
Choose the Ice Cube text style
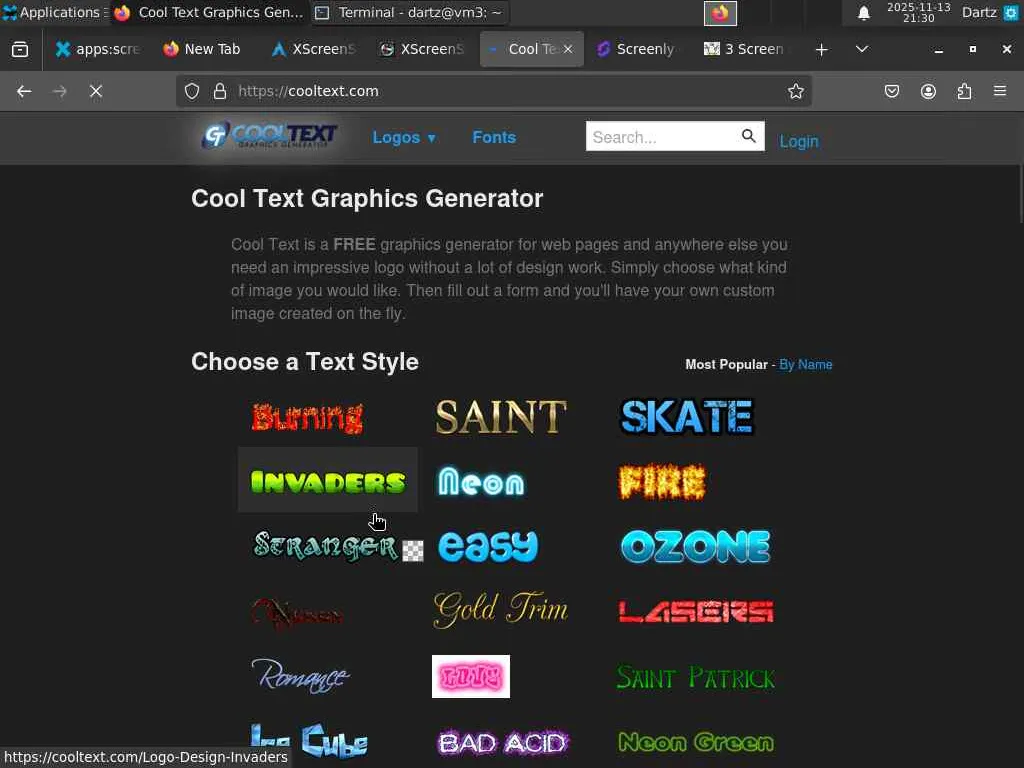pos(309,741)
